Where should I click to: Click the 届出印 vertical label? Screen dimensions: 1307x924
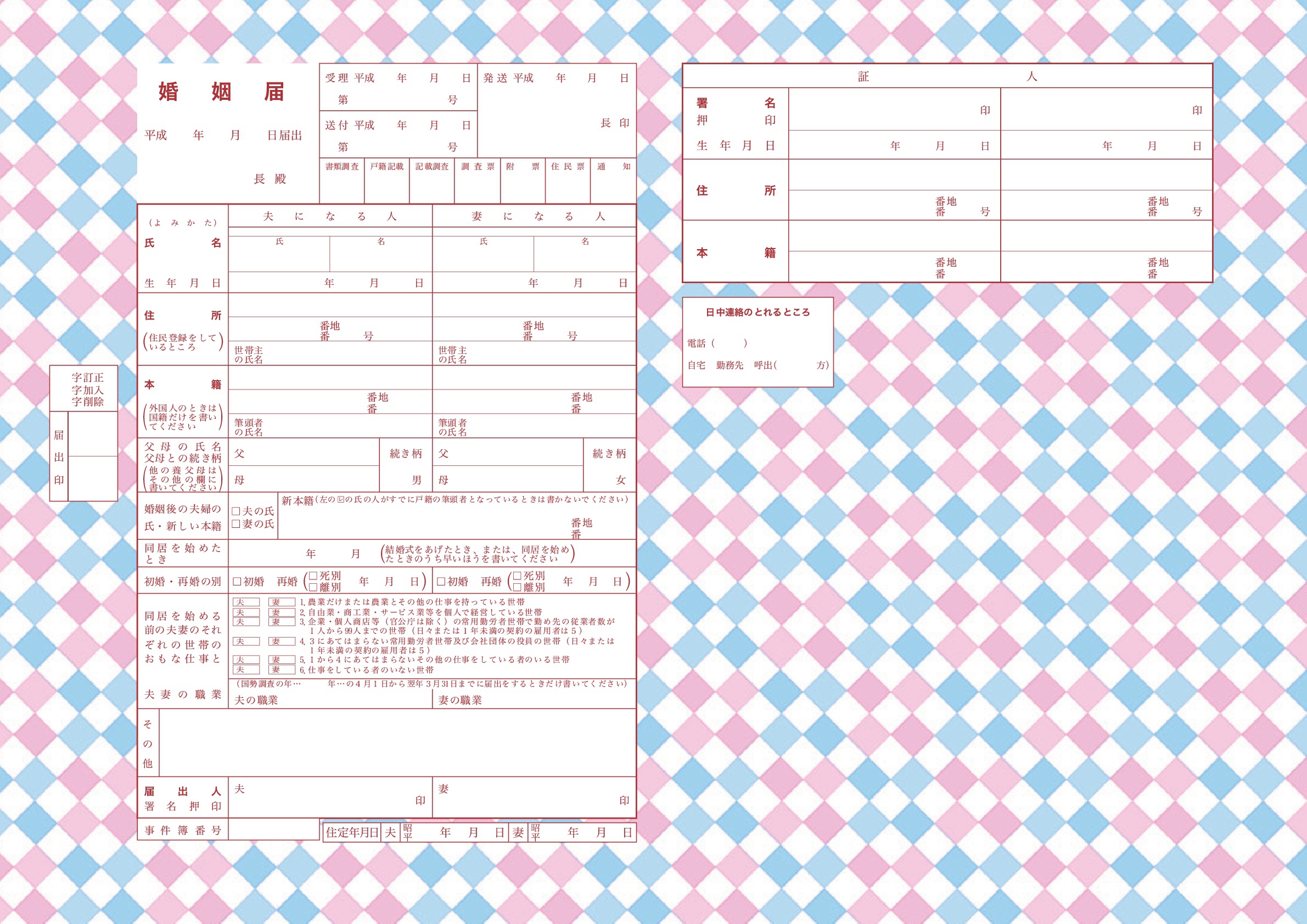click(59, 457)
